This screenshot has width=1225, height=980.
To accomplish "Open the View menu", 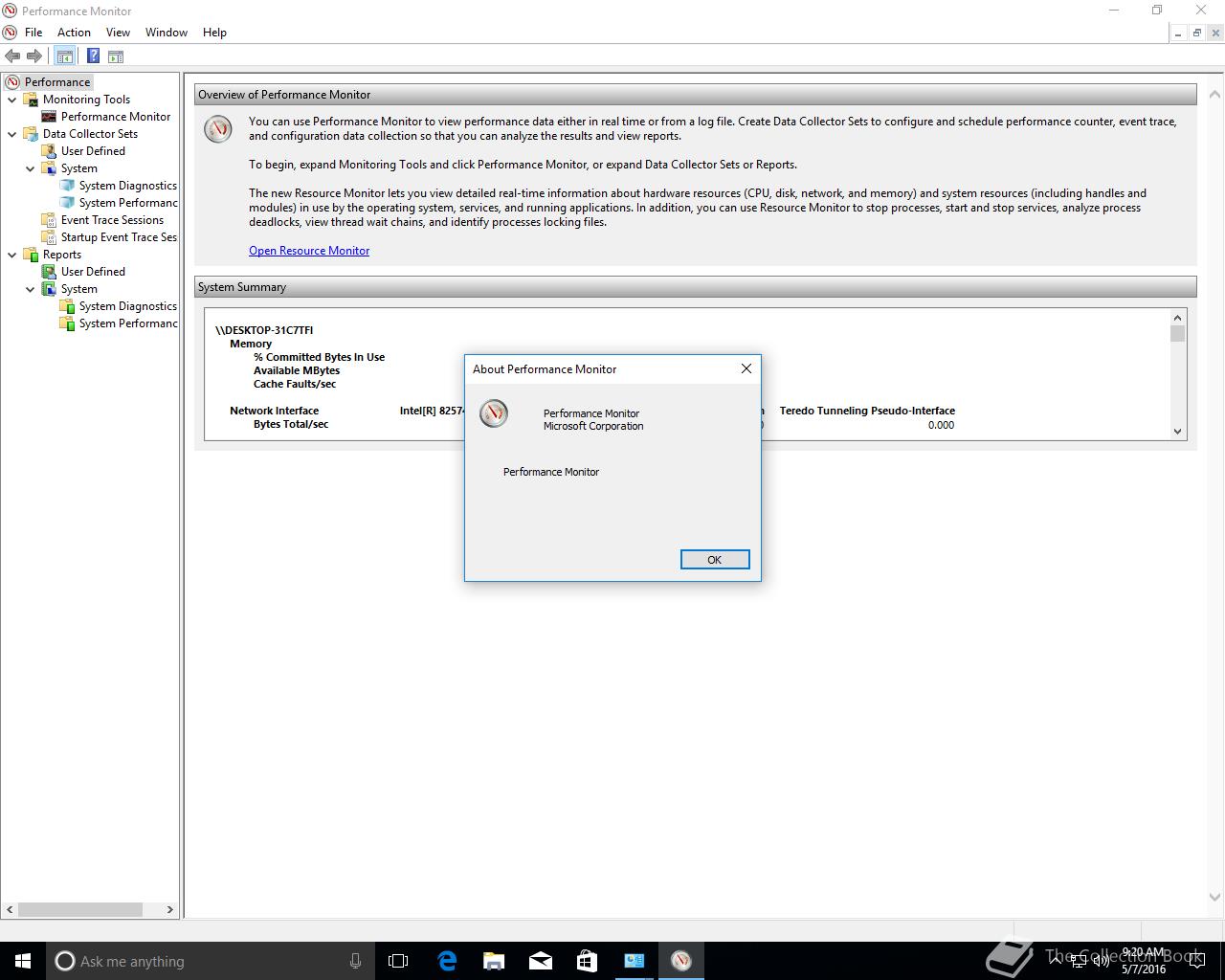I will [118, 33].
